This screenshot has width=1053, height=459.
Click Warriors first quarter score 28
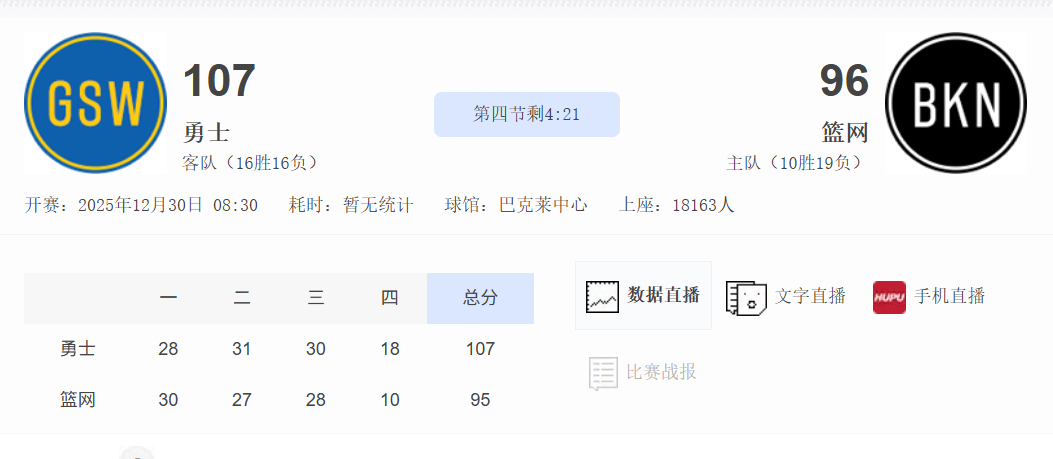point(168,349)
